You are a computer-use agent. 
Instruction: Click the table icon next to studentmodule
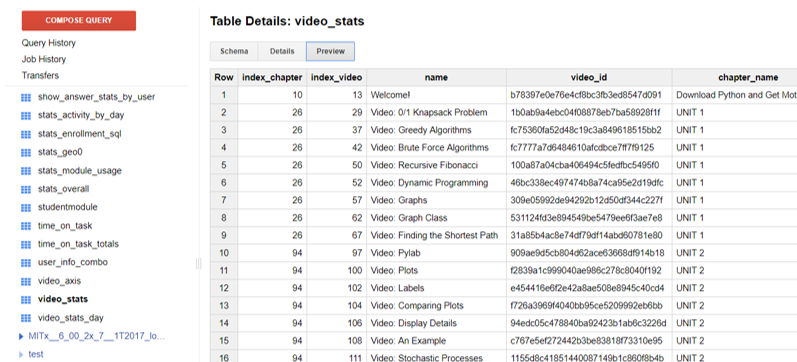point(26,207)
